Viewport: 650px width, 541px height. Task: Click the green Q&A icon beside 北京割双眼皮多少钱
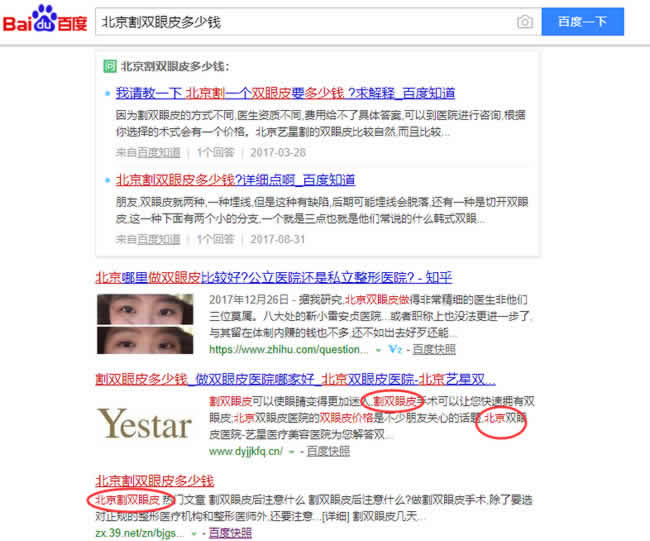point(110,66)
